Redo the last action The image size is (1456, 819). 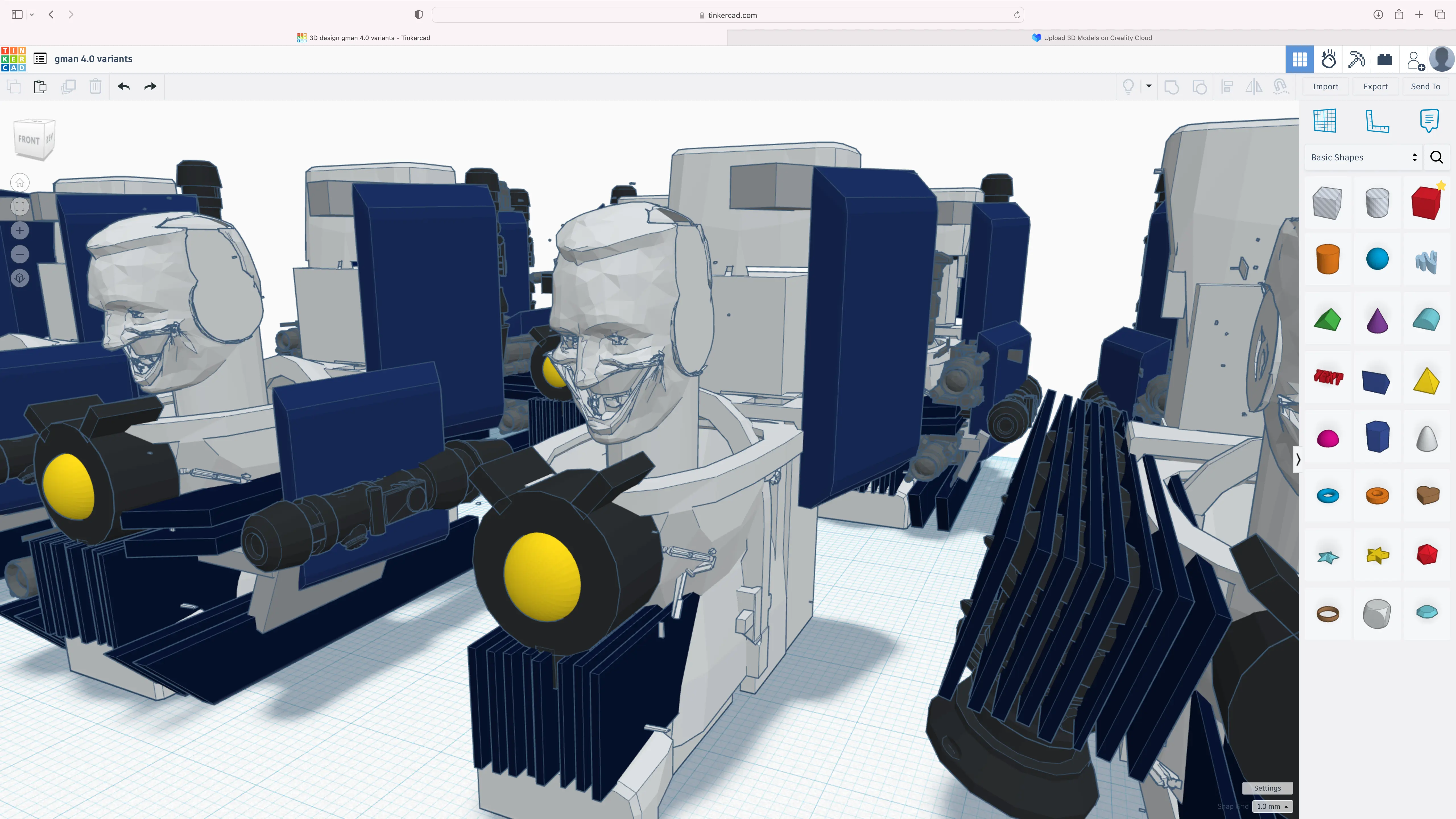pos(150,86)
